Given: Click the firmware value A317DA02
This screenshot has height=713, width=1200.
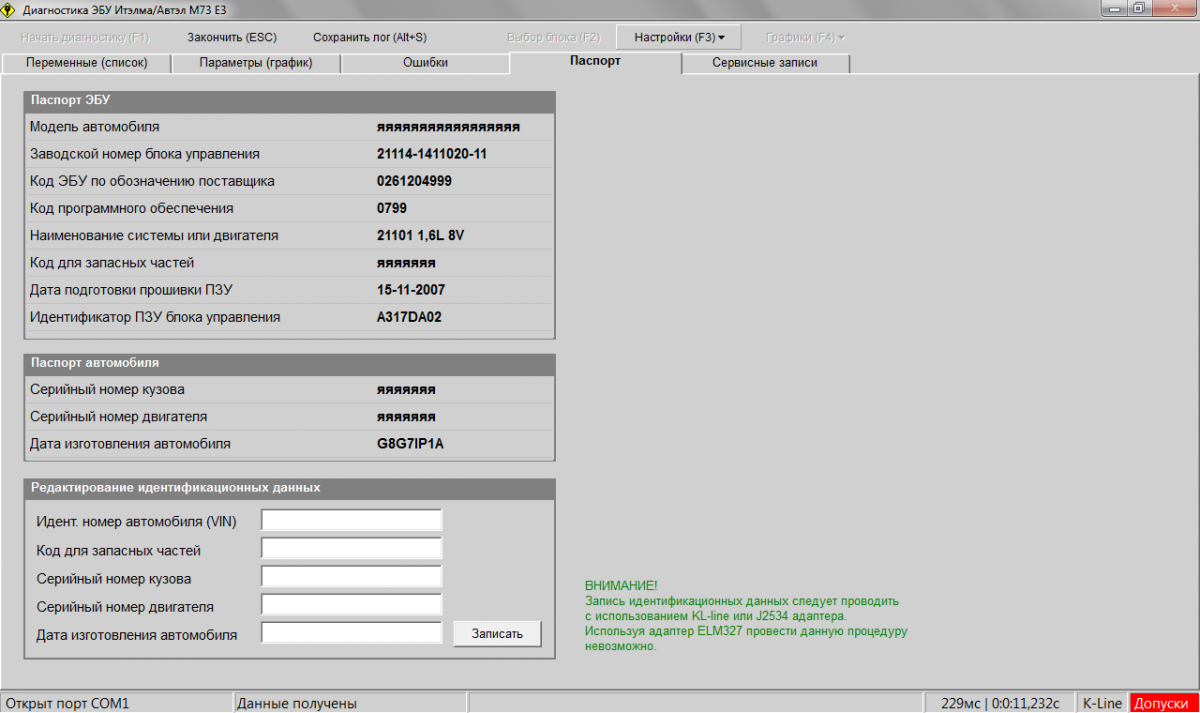Looking at the screenshot, I should (409, 317).
